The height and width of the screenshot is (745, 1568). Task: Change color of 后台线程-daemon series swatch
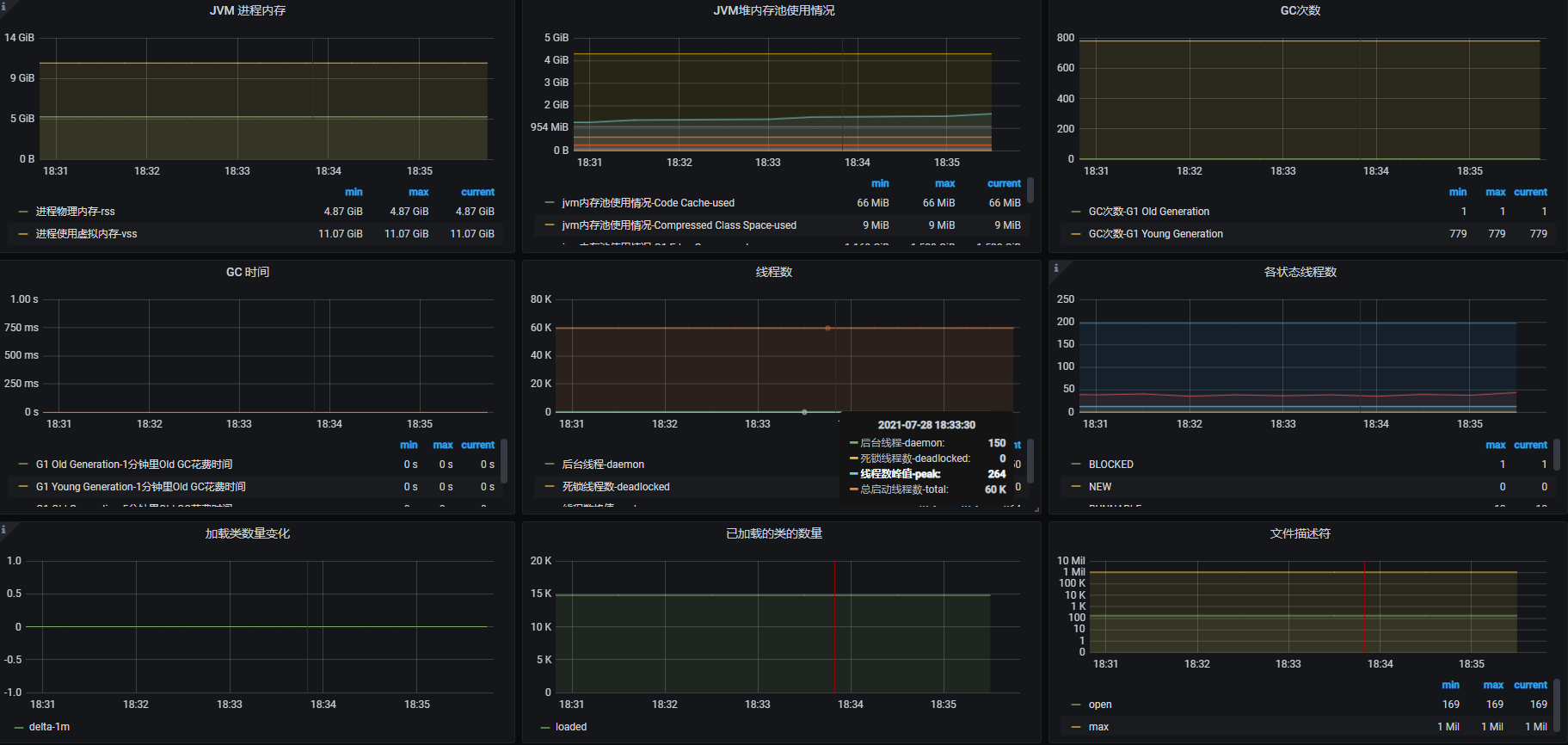click(550, 465)
